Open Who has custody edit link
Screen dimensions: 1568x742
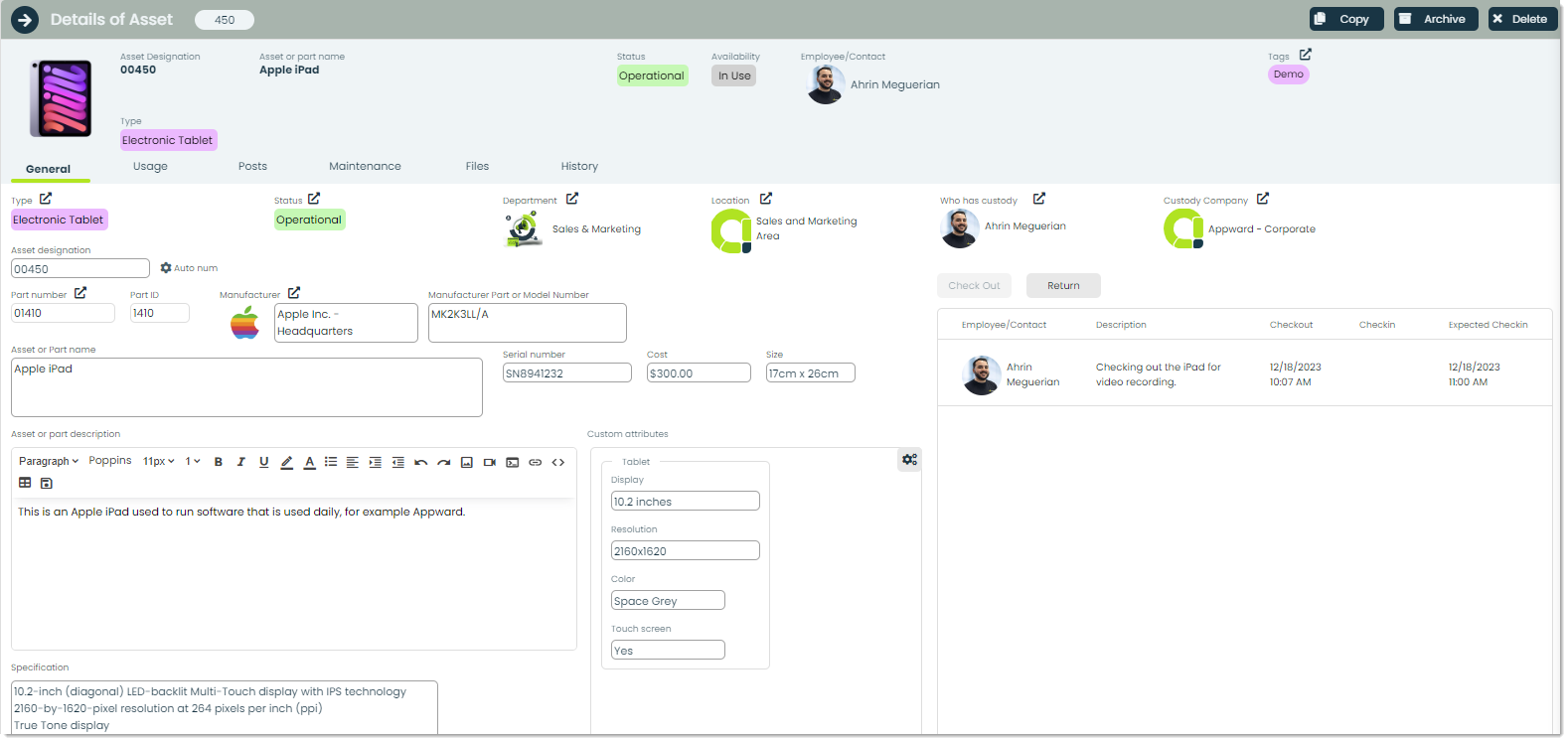(1039, 199)
